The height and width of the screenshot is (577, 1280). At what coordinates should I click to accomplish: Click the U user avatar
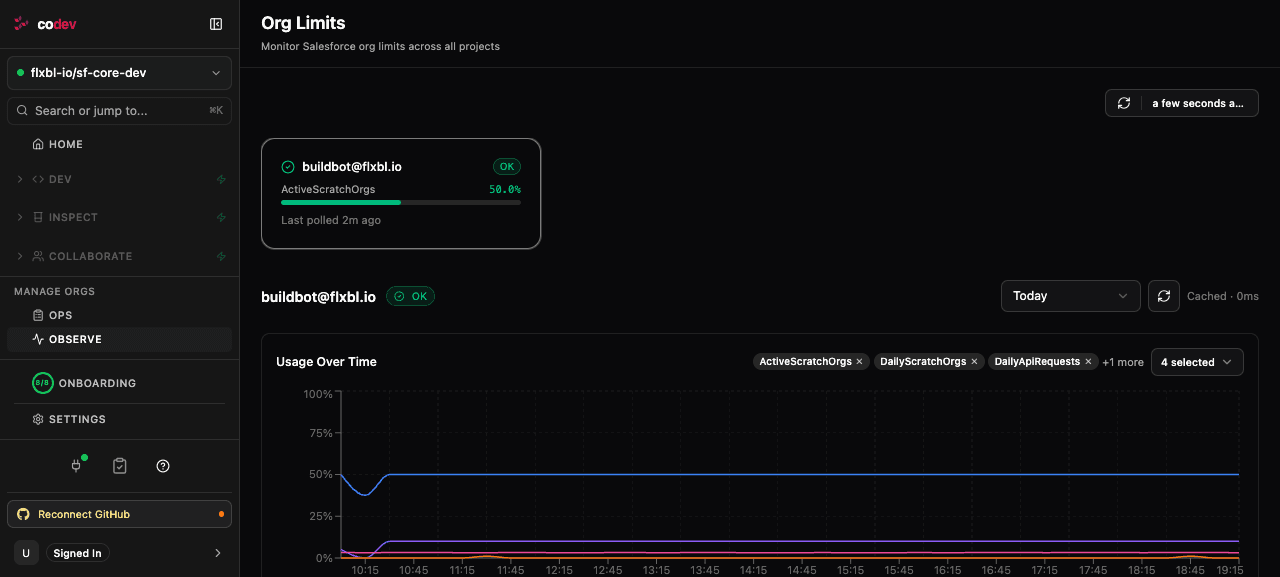(x=26, y=553)
